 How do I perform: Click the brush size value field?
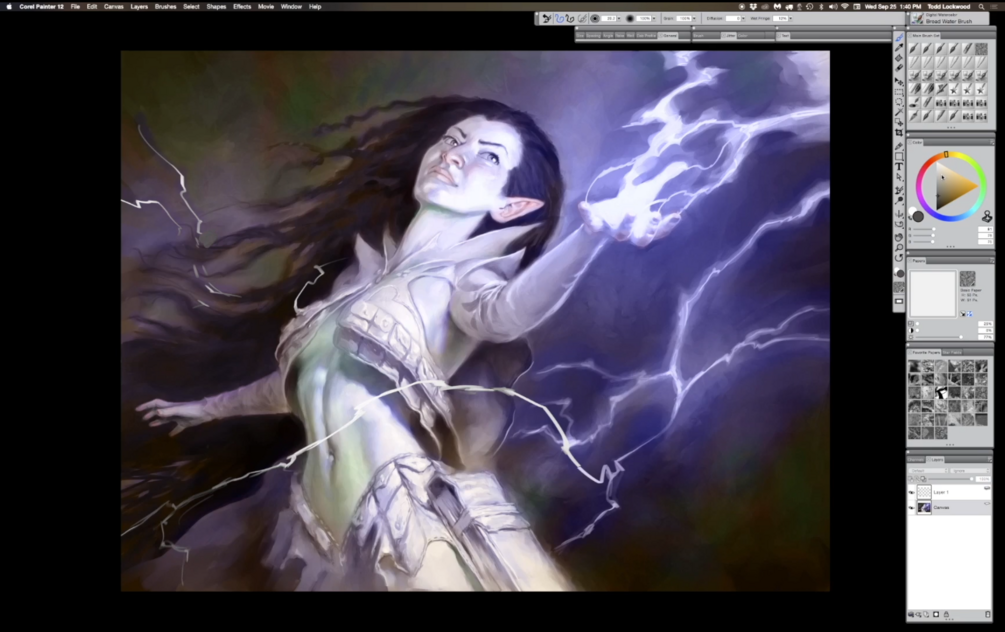(x=608, y=18)
